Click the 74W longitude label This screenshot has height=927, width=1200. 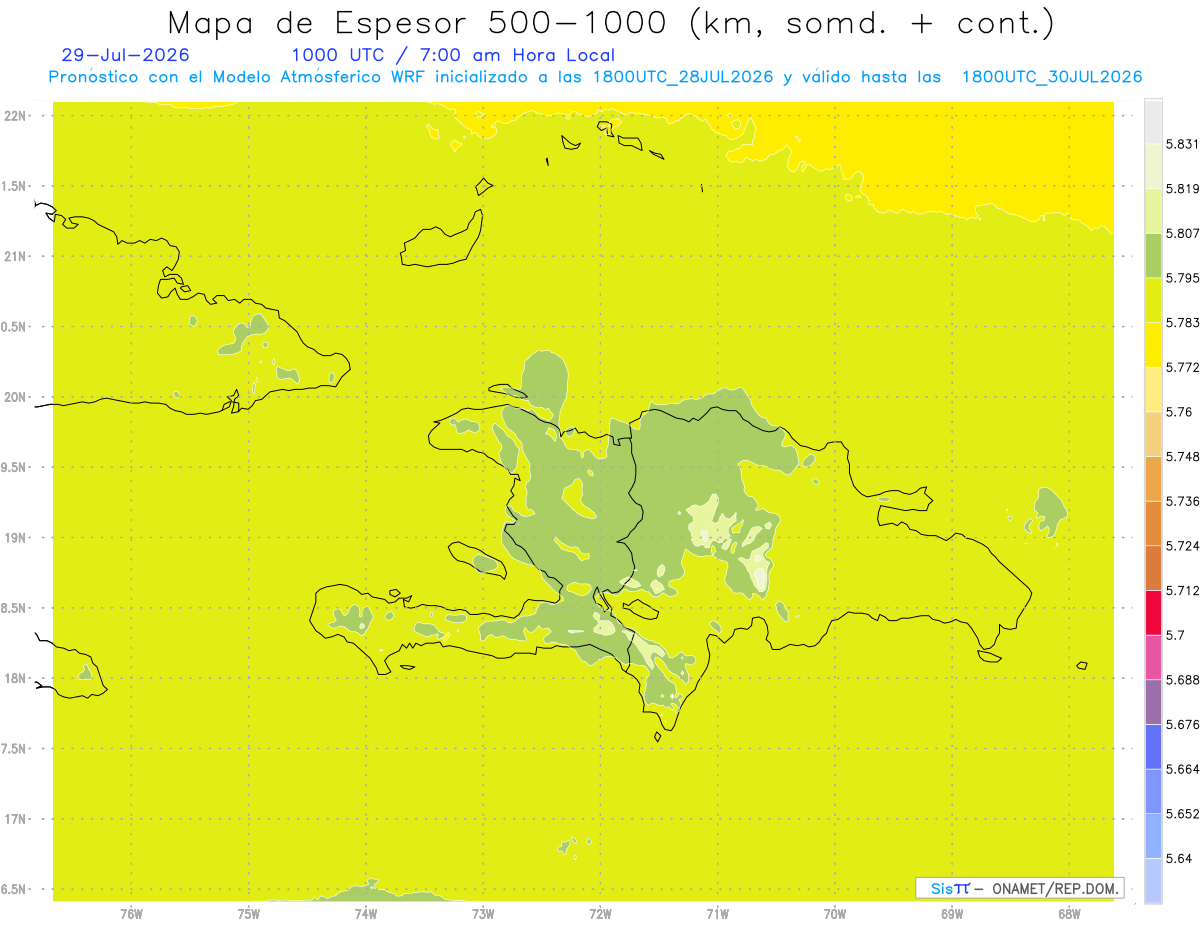366,914
